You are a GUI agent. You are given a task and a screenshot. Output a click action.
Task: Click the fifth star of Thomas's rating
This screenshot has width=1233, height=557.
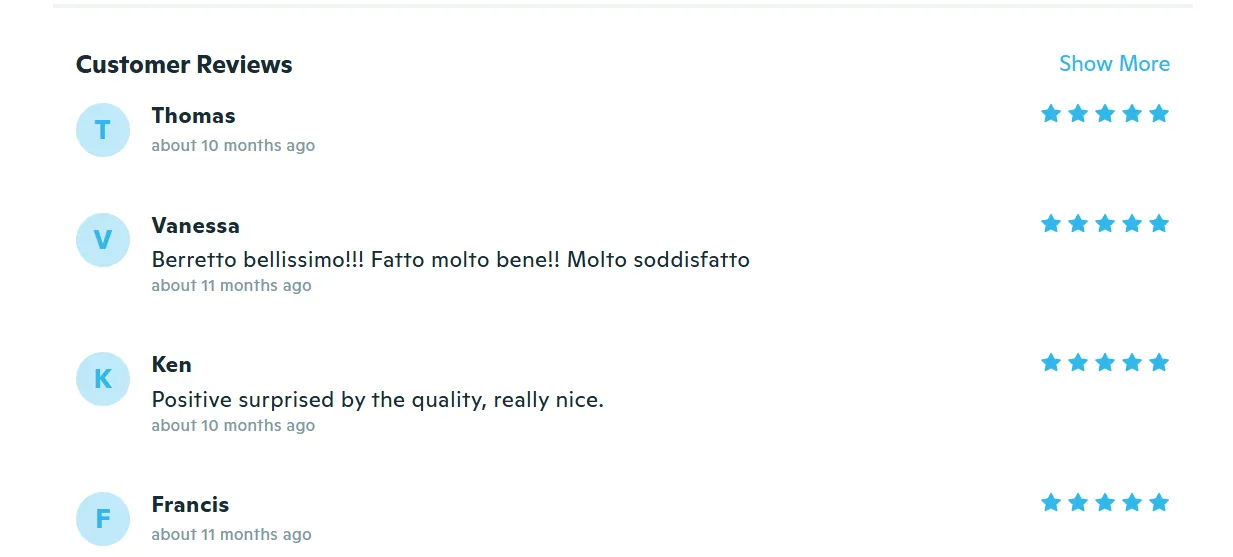[1159, 113]
